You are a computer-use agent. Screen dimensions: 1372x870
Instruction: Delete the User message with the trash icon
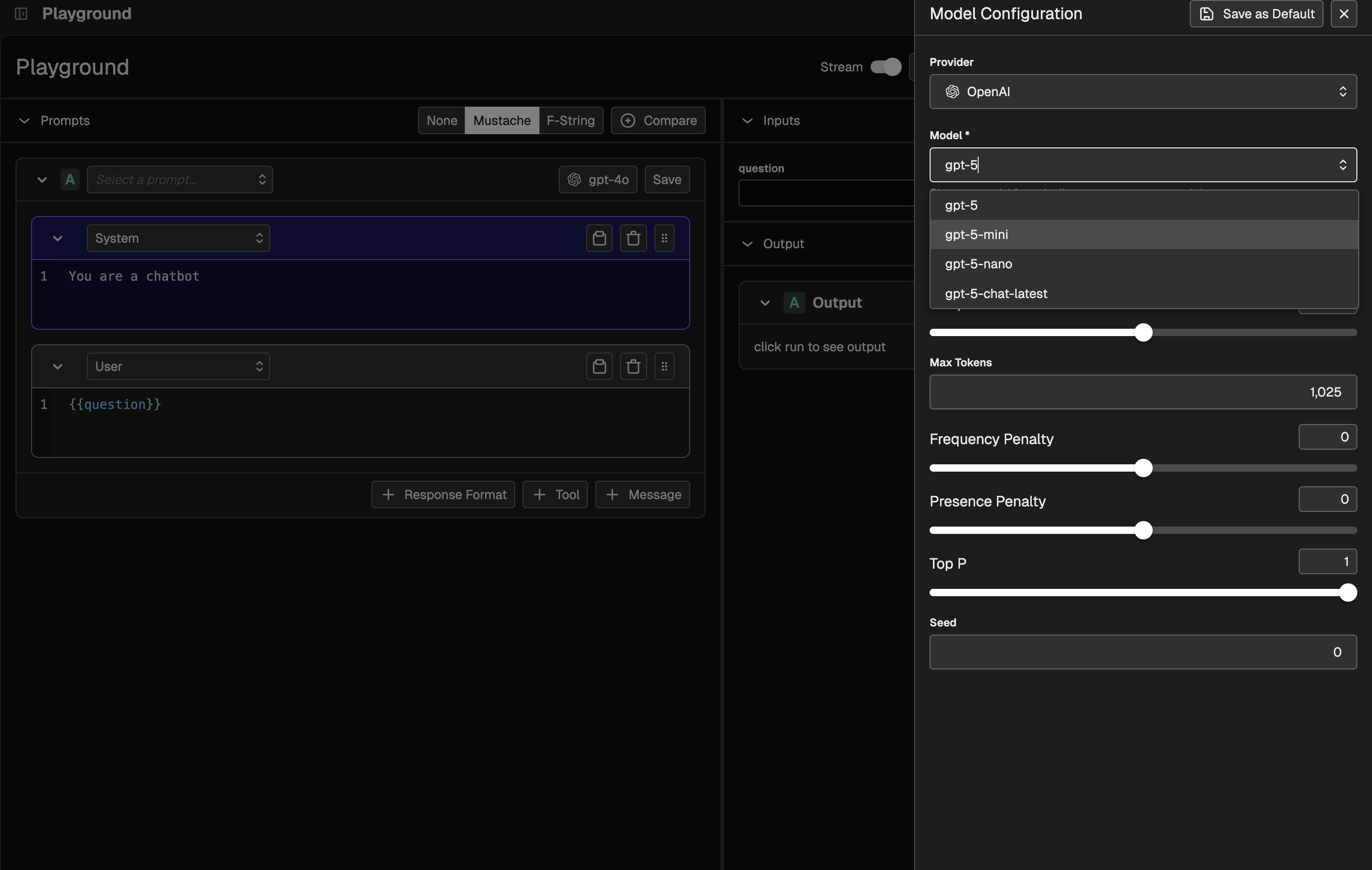coord(633,366)
